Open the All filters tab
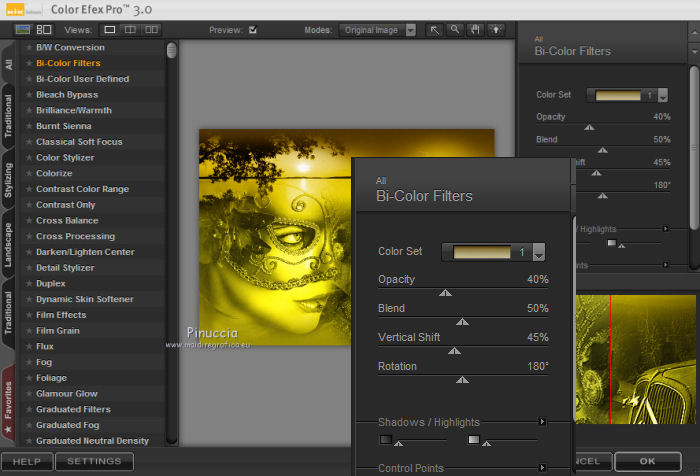The width and height of the screenshot is (700, 476). (x=8, y=64)
